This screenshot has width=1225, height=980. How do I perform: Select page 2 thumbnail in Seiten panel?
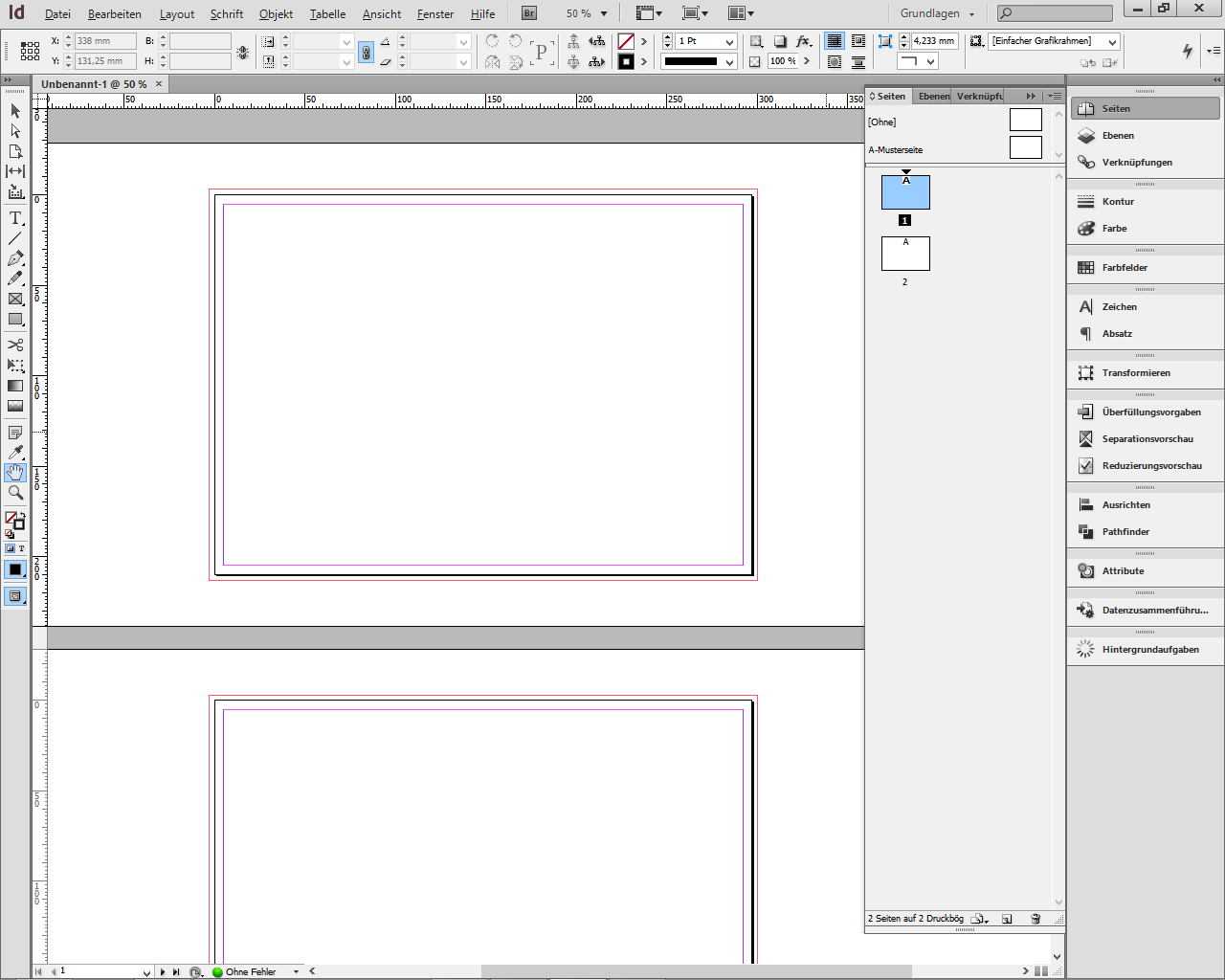point(905,254)
